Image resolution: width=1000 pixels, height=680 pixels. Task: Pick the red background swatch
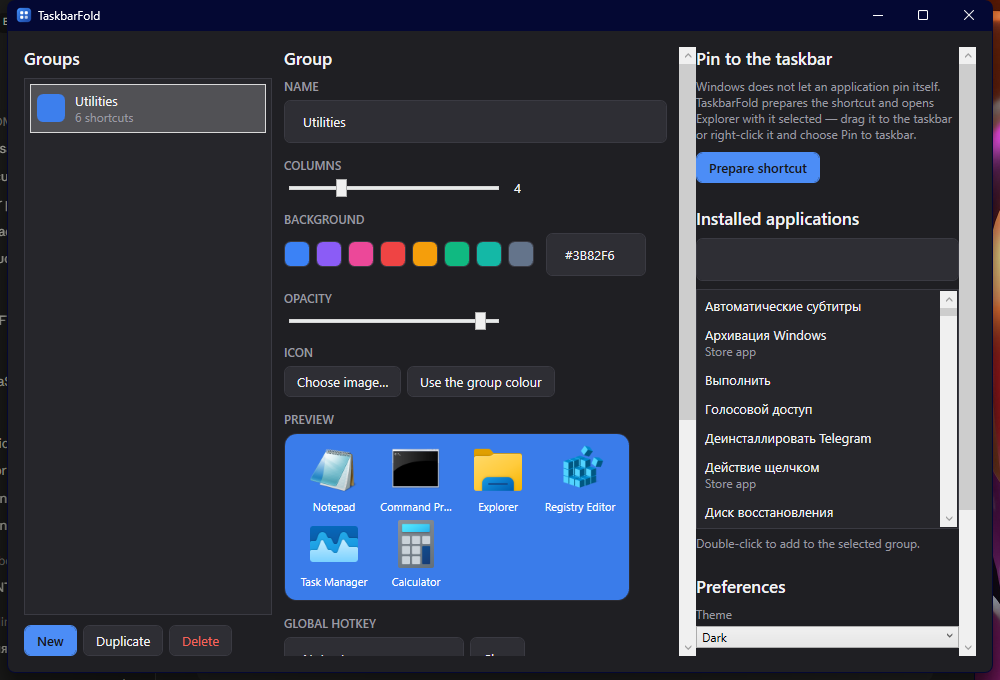tap(393, 254)
